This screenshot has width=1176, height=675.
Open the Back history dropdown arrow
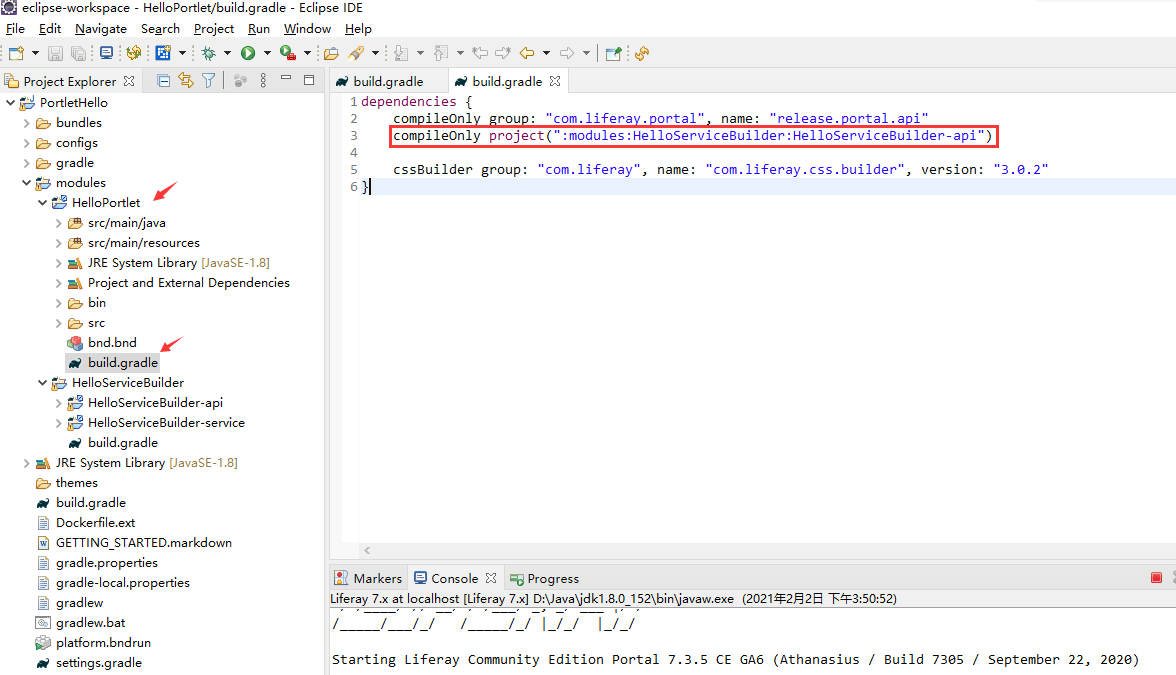(x=546, y=53)
